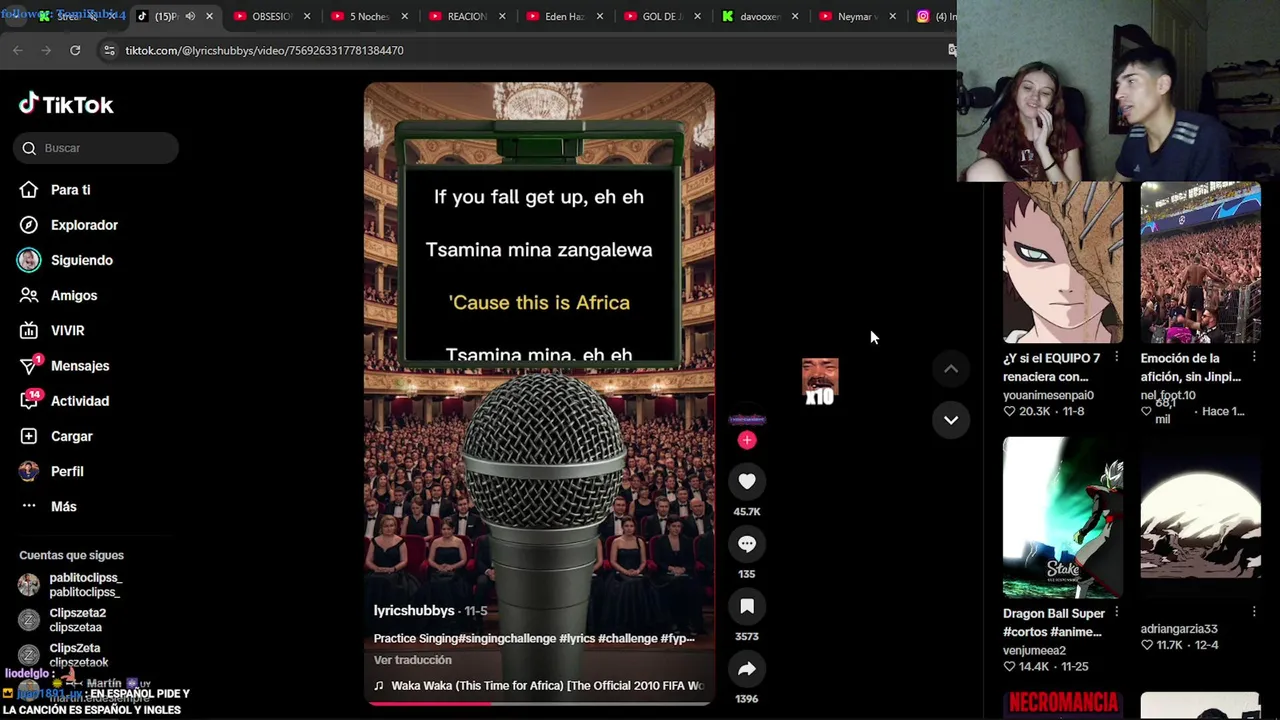Open the NECROMANCIA video thumbnail

(x=1063, y=705)
